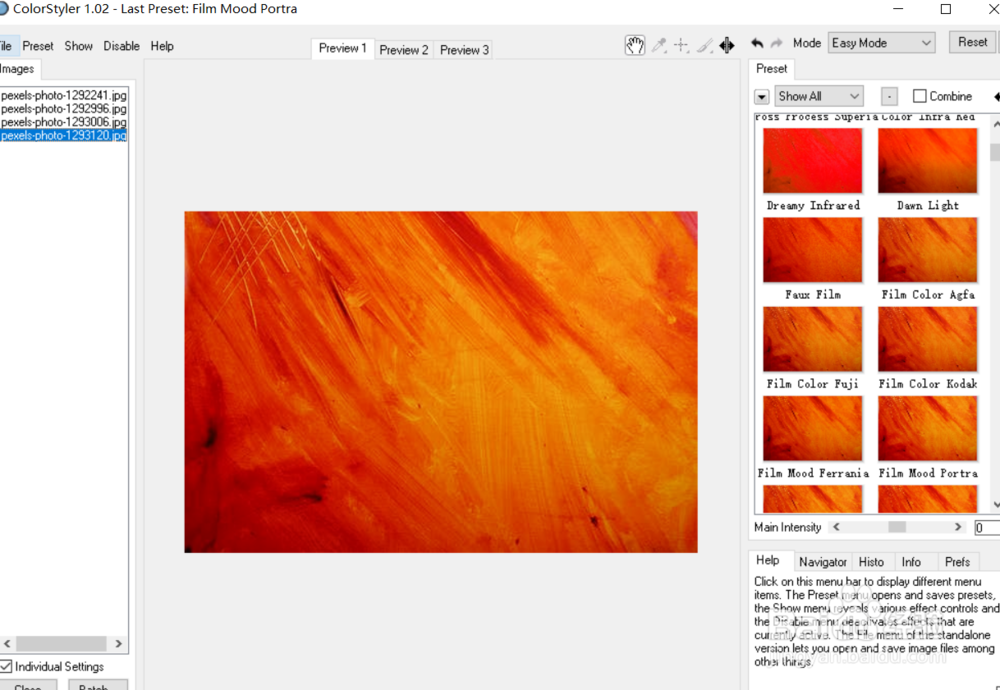Viewport: 1000px width, 690px height.
Task: Apply the Film Color Fuji preset thumbnail
Action: [812, 339]
